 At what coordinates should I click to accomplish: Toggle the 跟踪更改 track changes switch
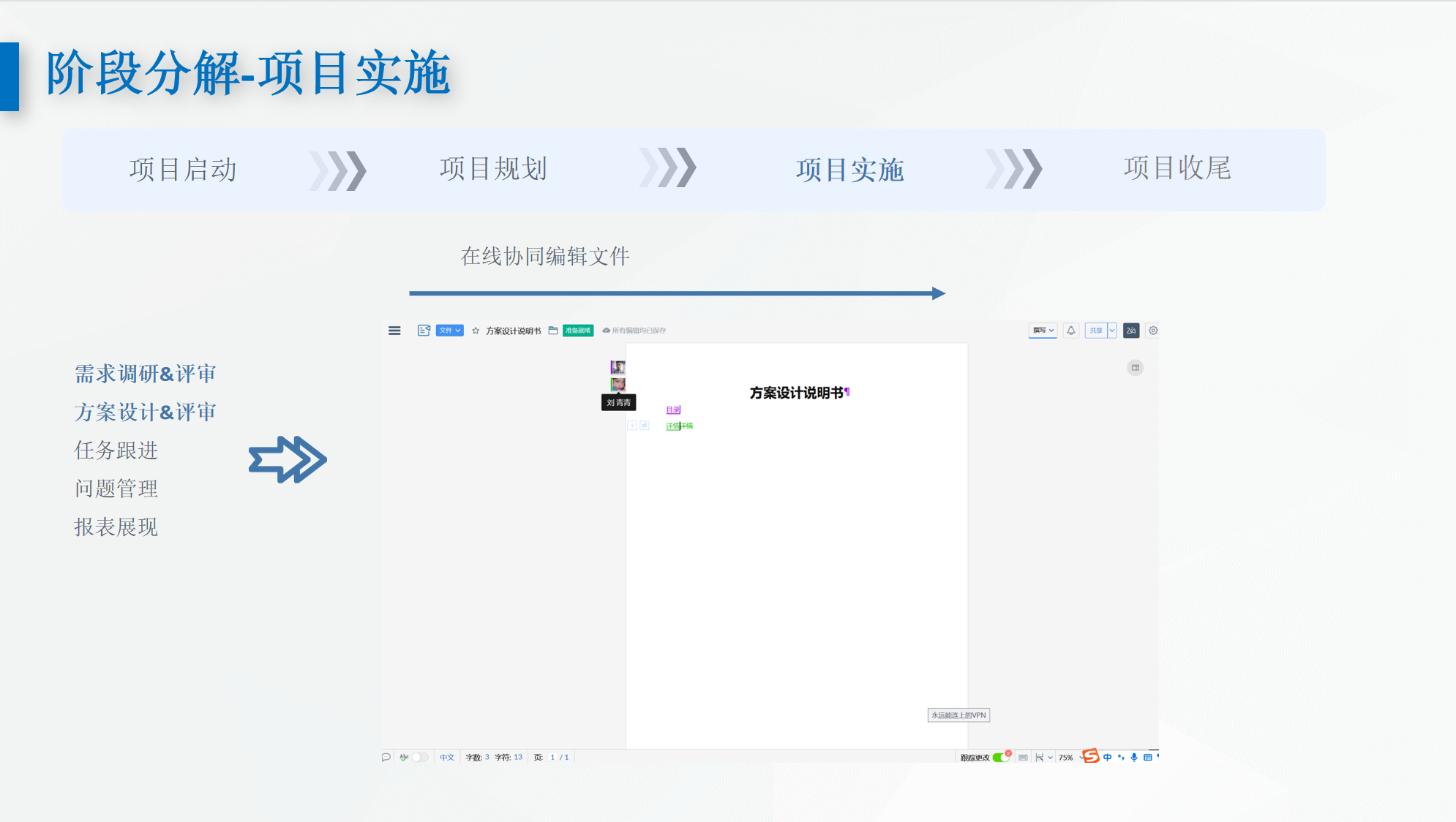[x=1000, y=758]
